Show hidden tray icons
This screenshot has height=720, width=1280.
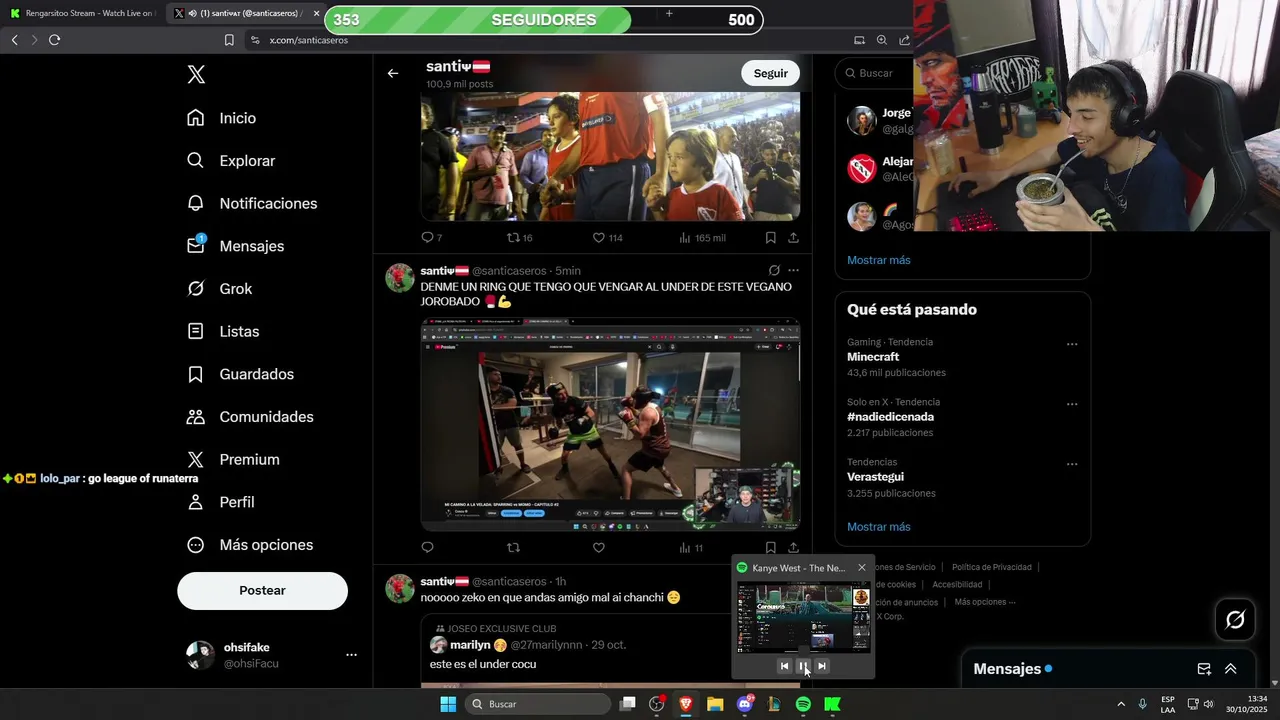[1120, 704]
